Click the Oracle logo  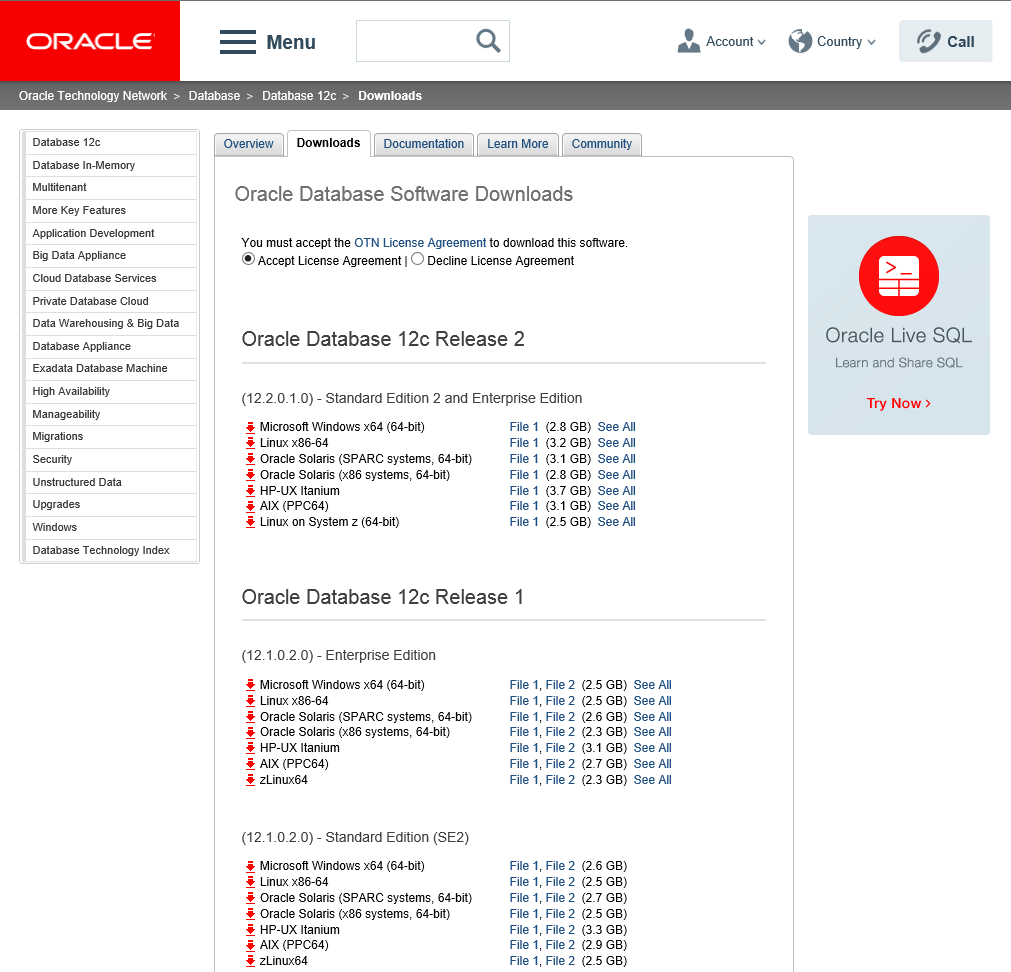(x=90, y=41)
